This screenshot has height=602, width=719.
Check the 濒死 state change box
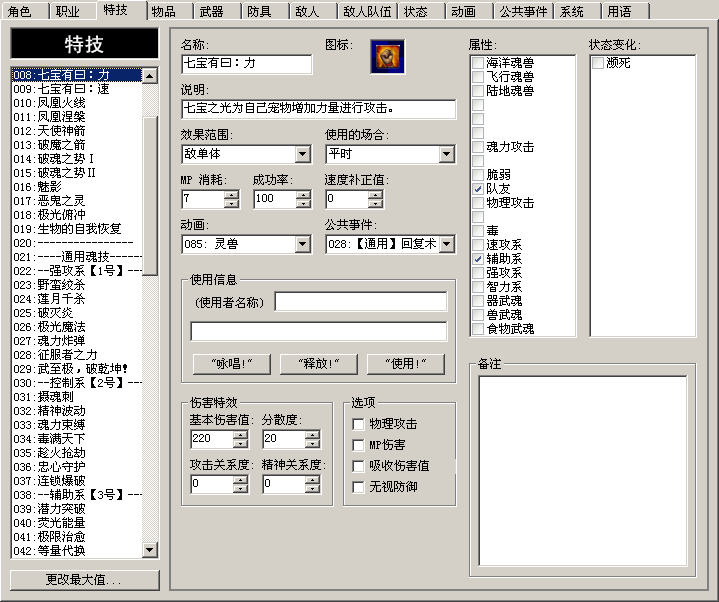pos(597,63)
